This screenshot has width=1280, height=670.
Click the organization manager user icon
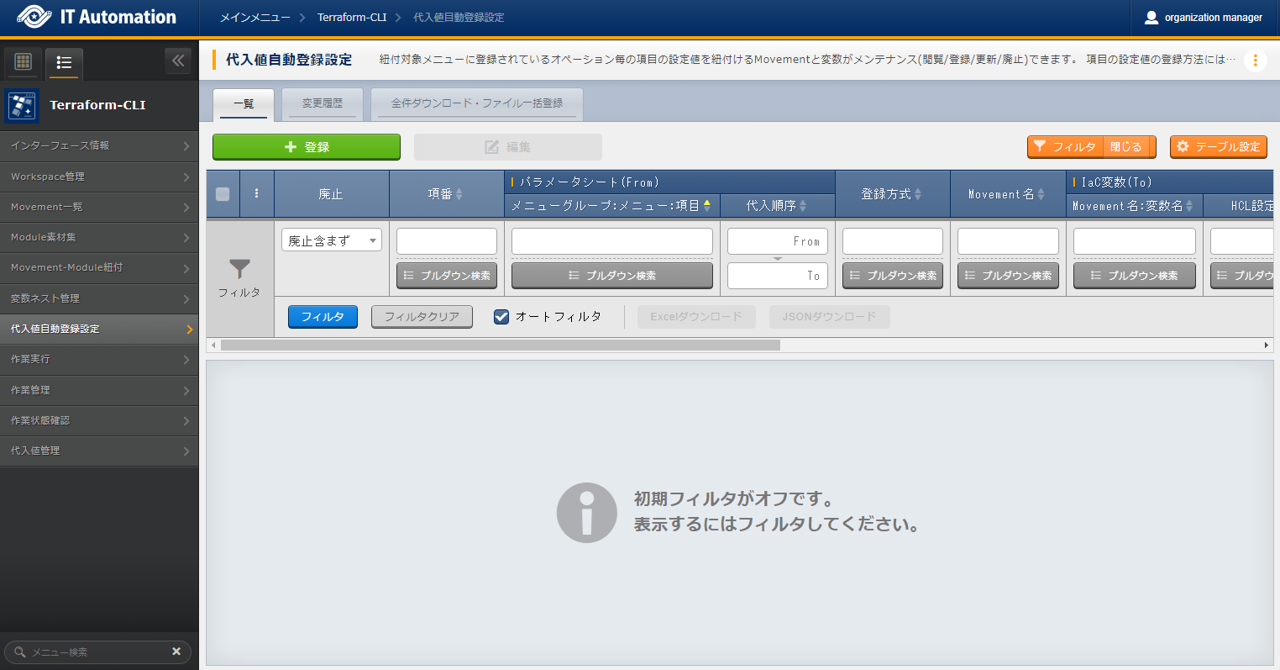point(1151,17)
